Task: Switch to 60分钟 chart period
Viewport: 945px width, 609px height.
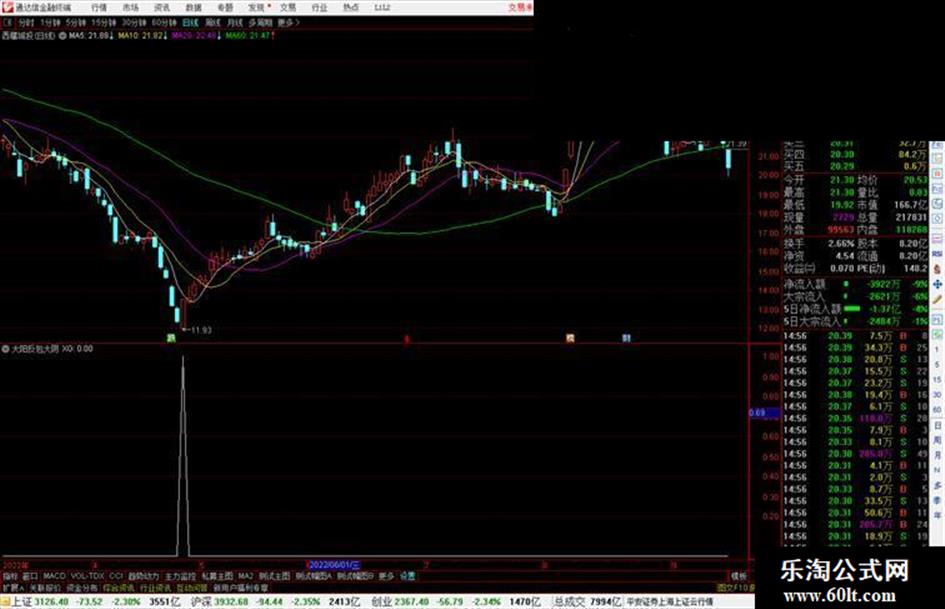Action: pyautogui.click(x=163, y=22)
